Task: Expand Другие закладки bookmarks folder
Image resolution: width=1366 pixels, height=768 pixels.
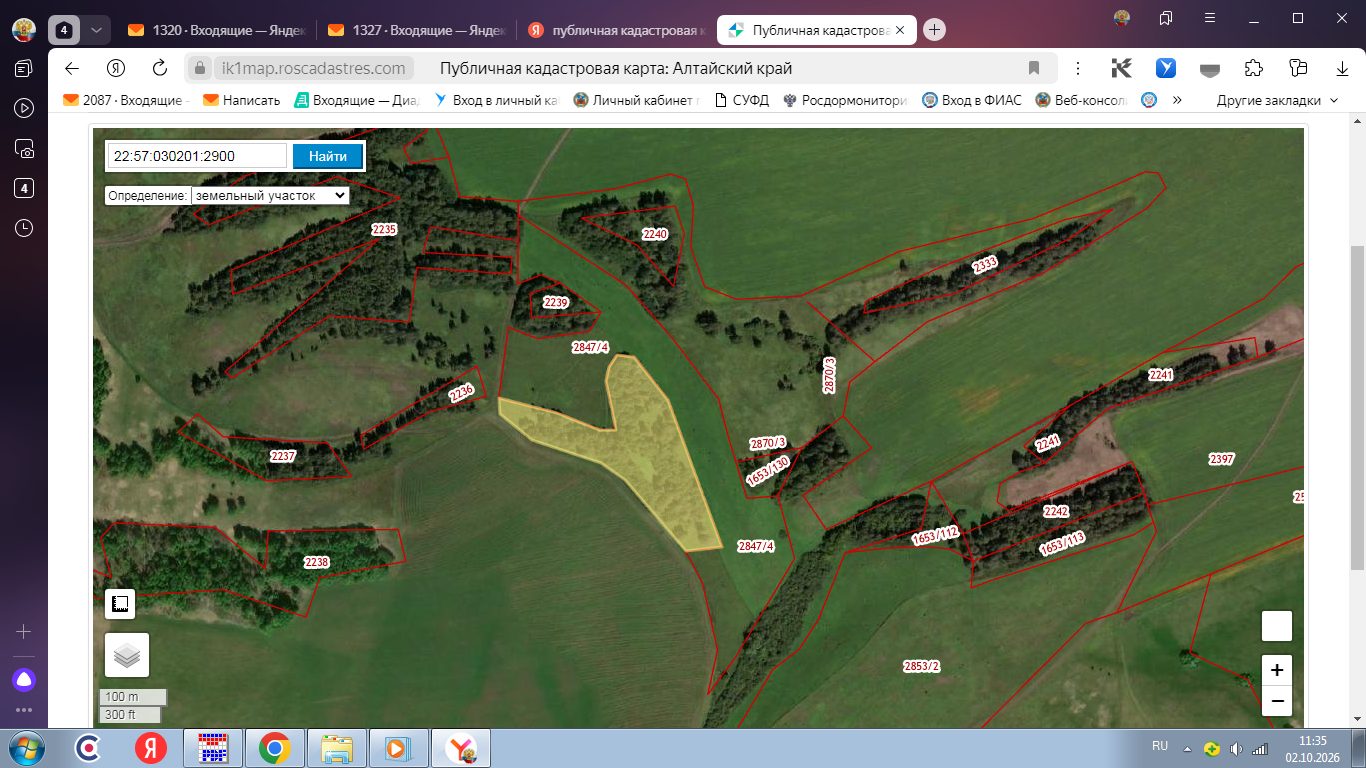Action: click(1277, 100)
